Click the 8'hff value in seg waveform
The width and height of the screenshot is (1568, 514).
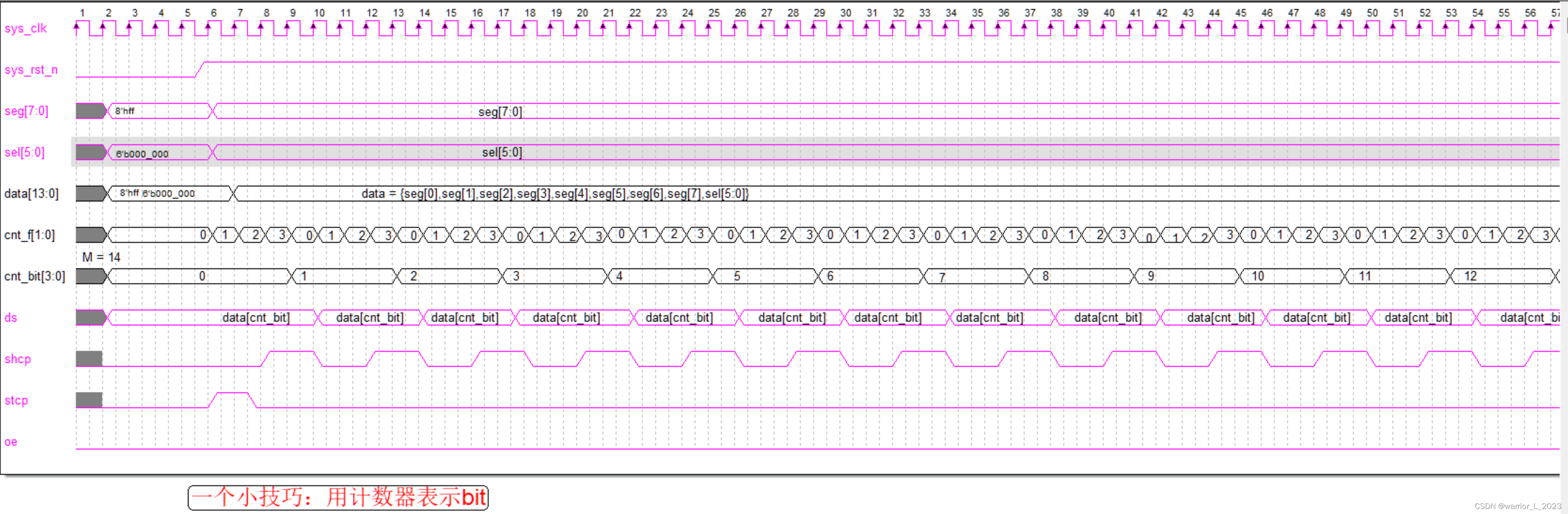point(125,111)
